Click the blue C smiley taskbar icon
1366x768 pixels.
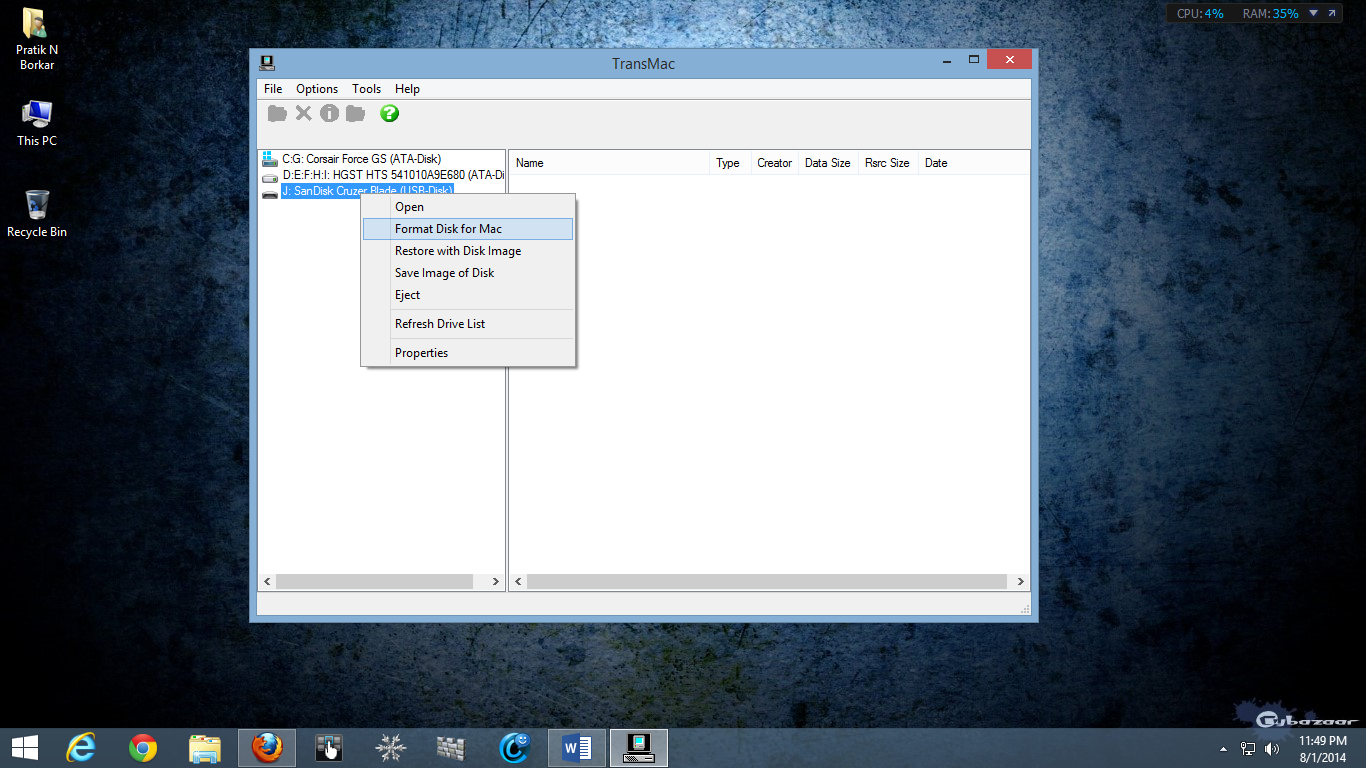point(515,748)
